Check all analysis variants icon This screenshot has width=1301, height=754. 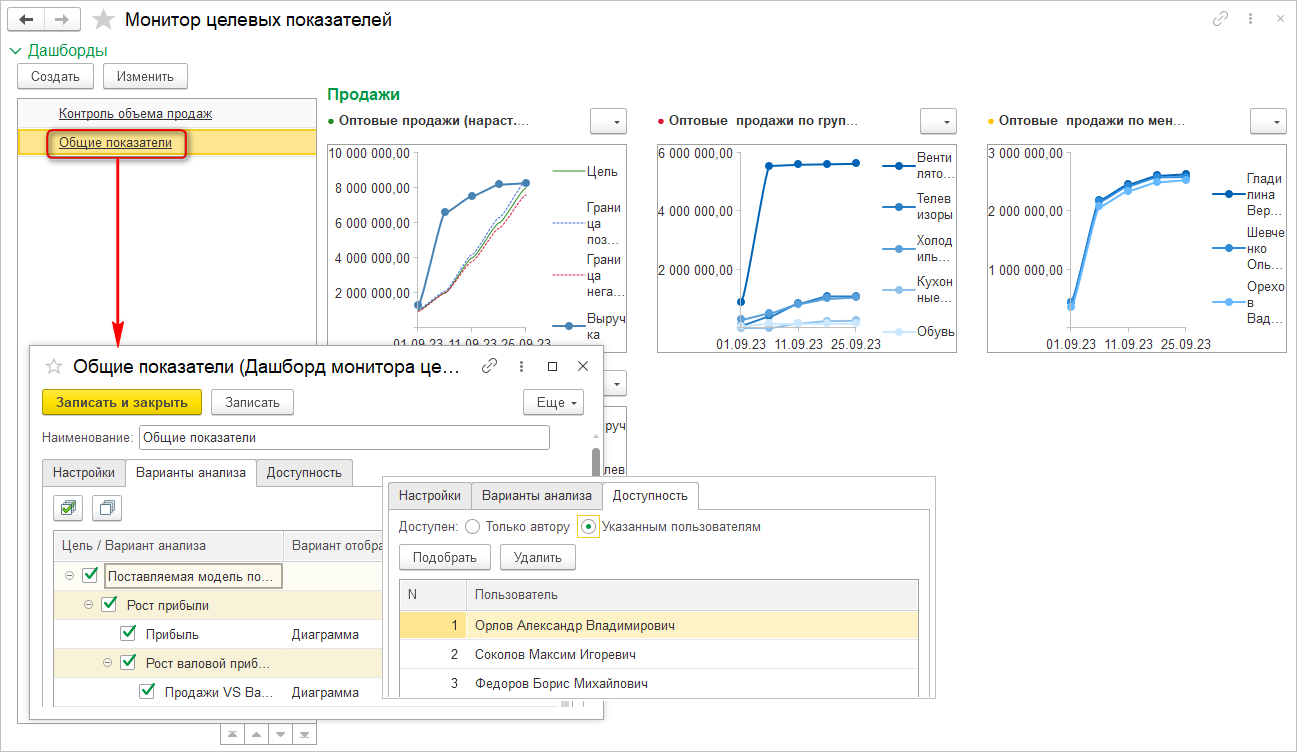coord(68,508)
